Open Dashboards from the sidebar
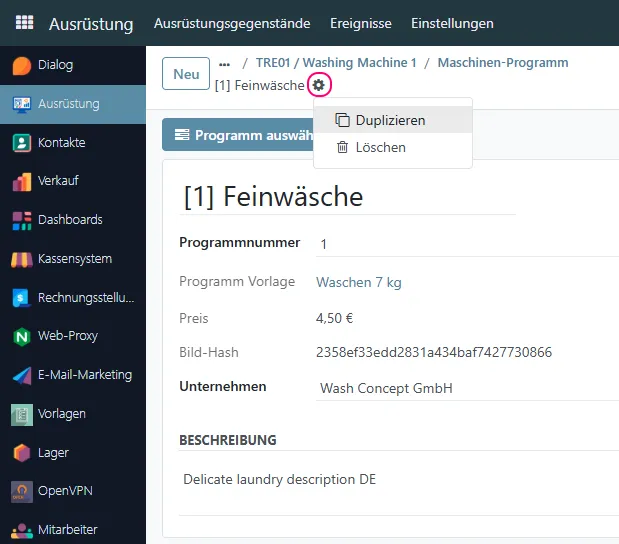This screenshot has height=544, width=619. (x=22, y=220)
